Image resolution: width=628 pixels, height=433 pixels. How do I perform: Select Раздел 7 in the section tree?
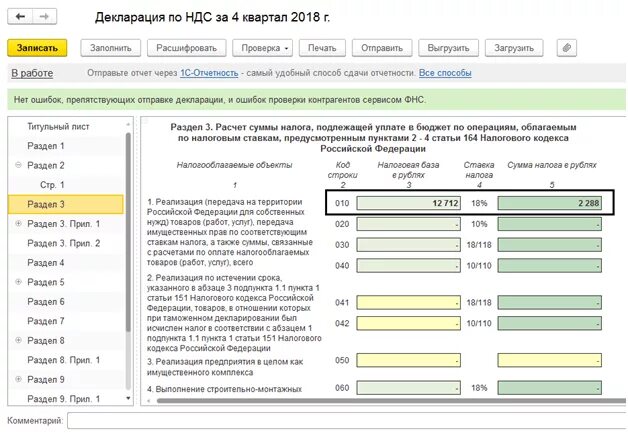(x=46, y=321)
